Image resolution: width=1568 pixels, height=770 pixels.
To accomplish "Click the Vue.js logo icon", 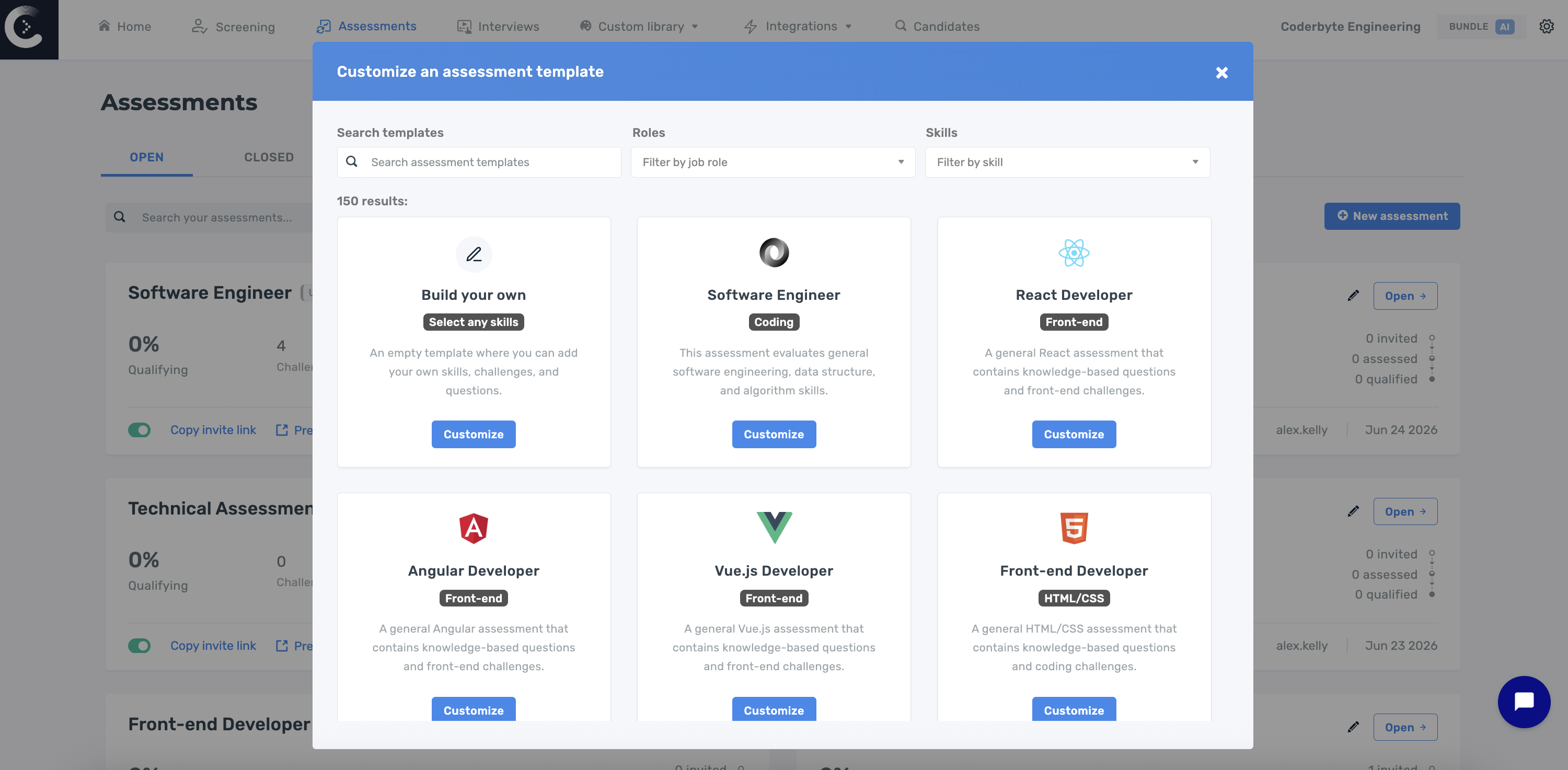I will [x=774, y=527].
